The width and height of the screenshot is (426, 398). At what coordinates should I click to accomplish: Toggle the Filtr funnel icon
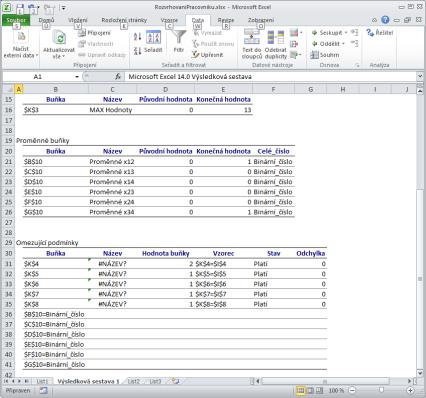click(179, 37)
